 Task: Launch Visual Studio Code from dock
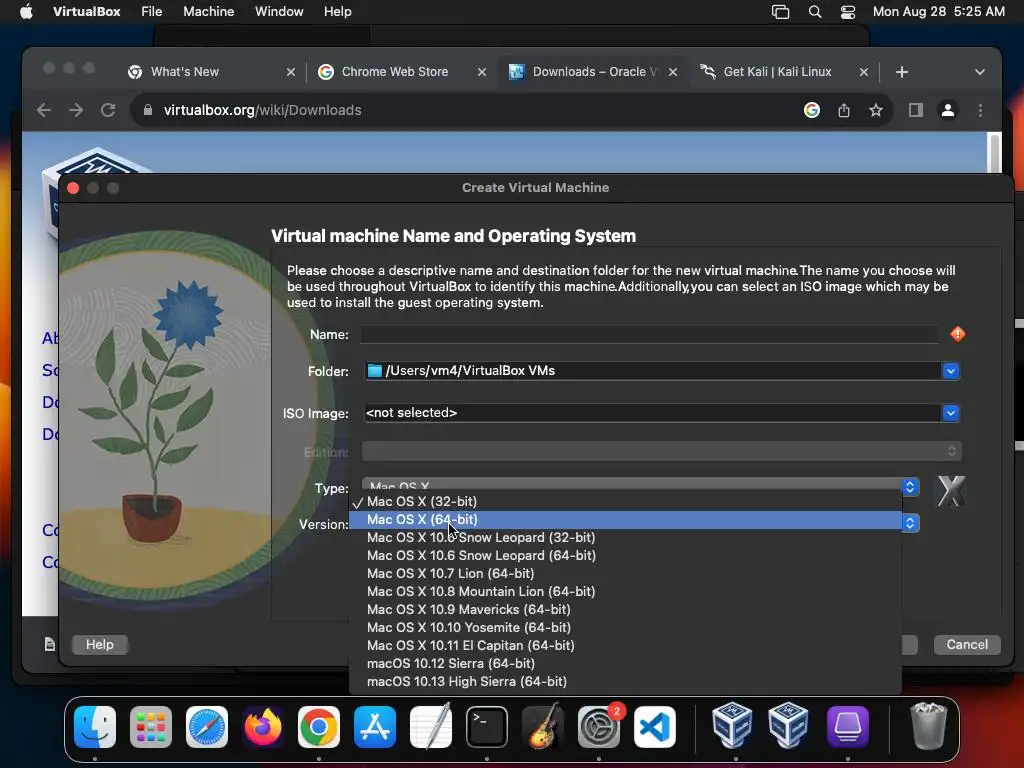coord(655,727)
